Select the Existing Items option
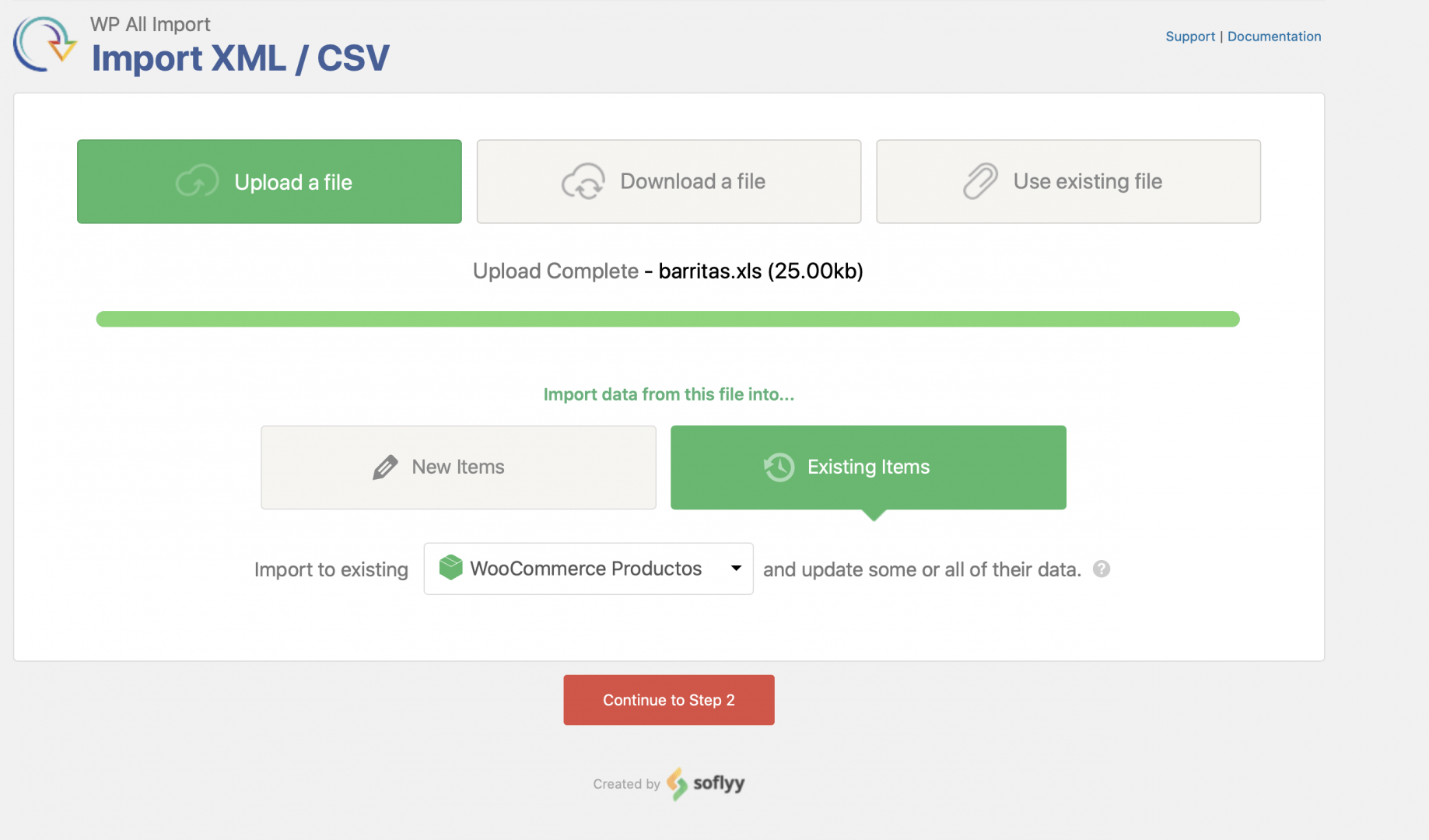Screen dimensions: 1429x840 (x=868, y=467)
